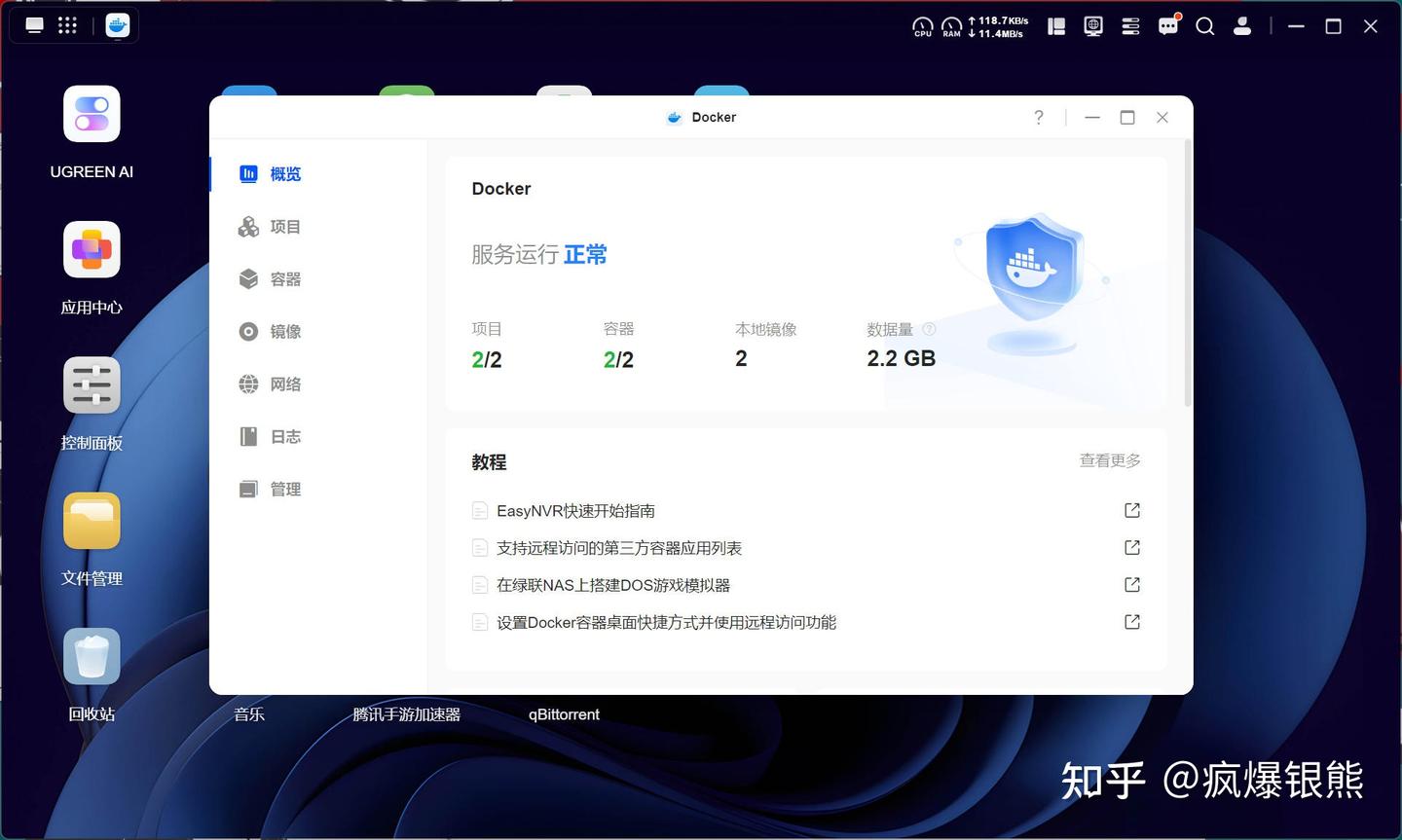Open the 在绿联NAS上搭建DOS游戏模拟器 tutorial

(613, 585)
